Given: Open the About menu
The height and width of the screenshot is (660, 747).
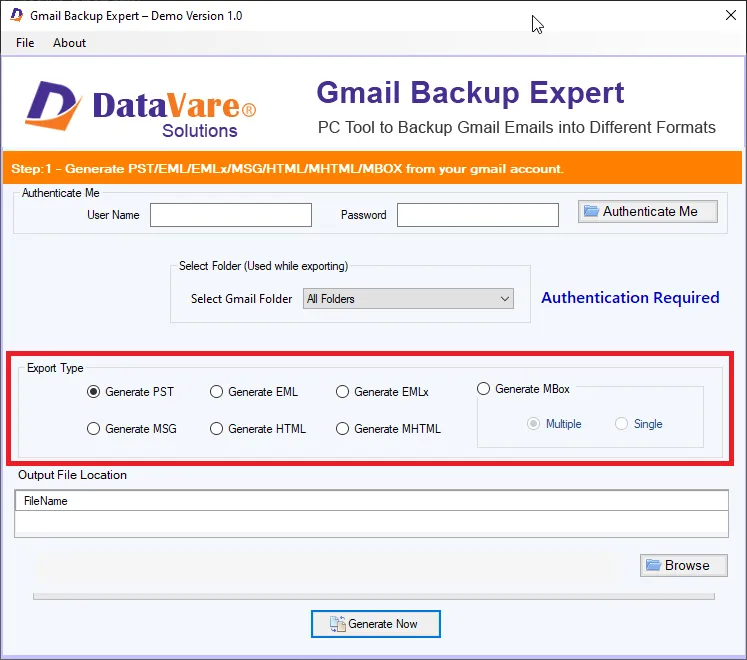Looking at the screenshot, I should pyautogui.click(x=70, y=43).
